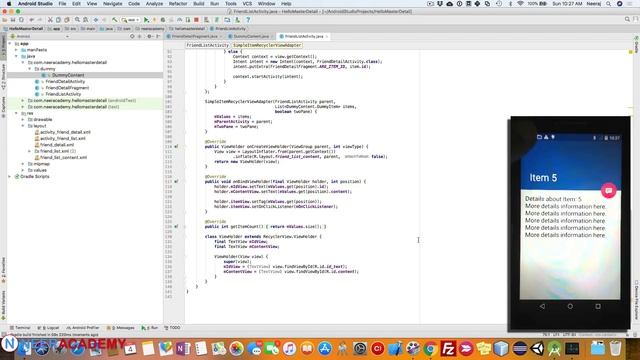This screenshot has width=640, height=360.
Task: Select DummyContent class in project tree
Action: (68, 75)
